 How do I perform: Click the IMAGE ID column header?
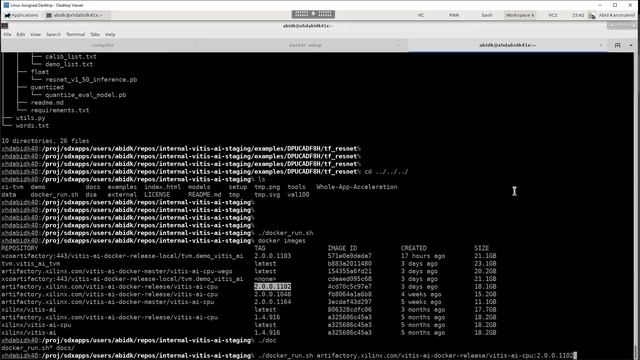(x=342, y=248)
